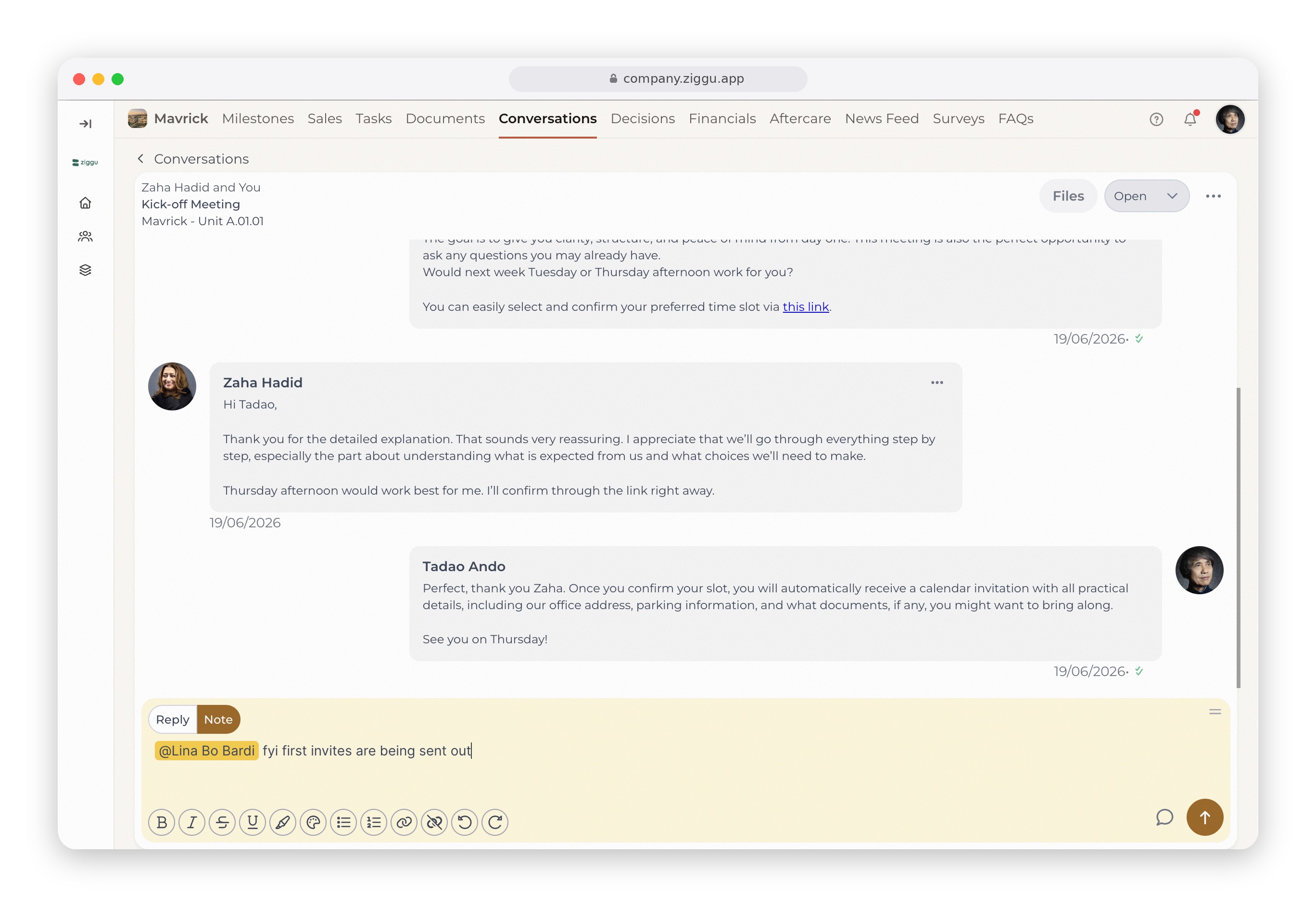Return to the Conversations list link
This screenshot has height=907, width=1316.
(201, 159)
